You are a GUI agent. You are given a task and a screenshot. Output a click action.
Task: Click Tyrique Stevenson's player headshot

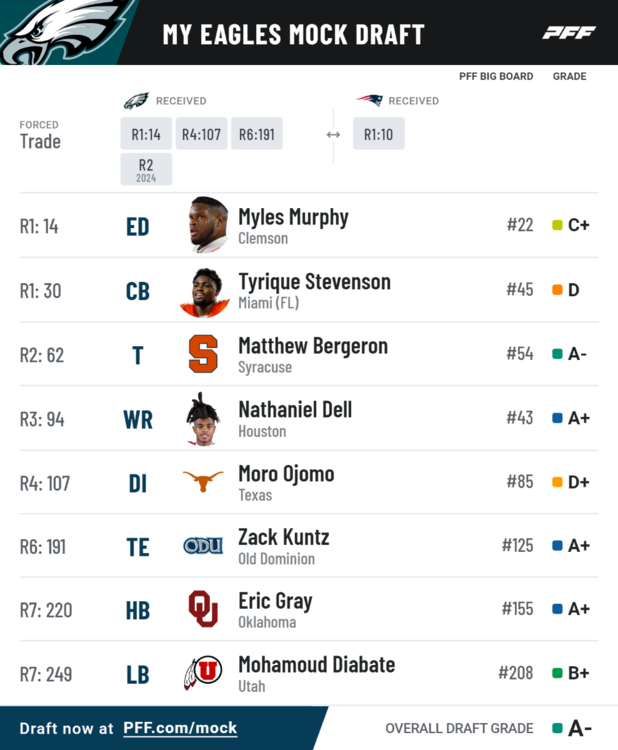tap(205, 290)
